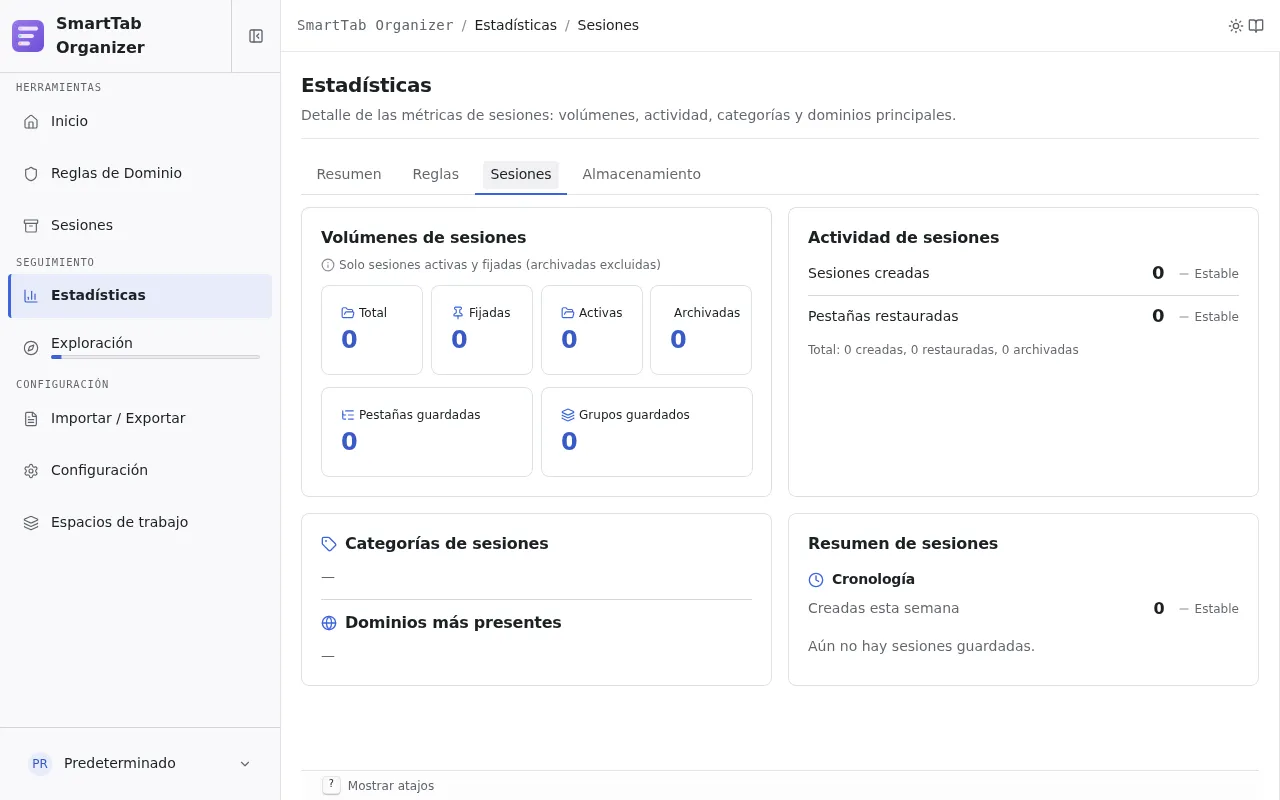Click the PR profile avatar
Screen dimensions: 1280x800
pyautogui.click(x=40, y=763)
